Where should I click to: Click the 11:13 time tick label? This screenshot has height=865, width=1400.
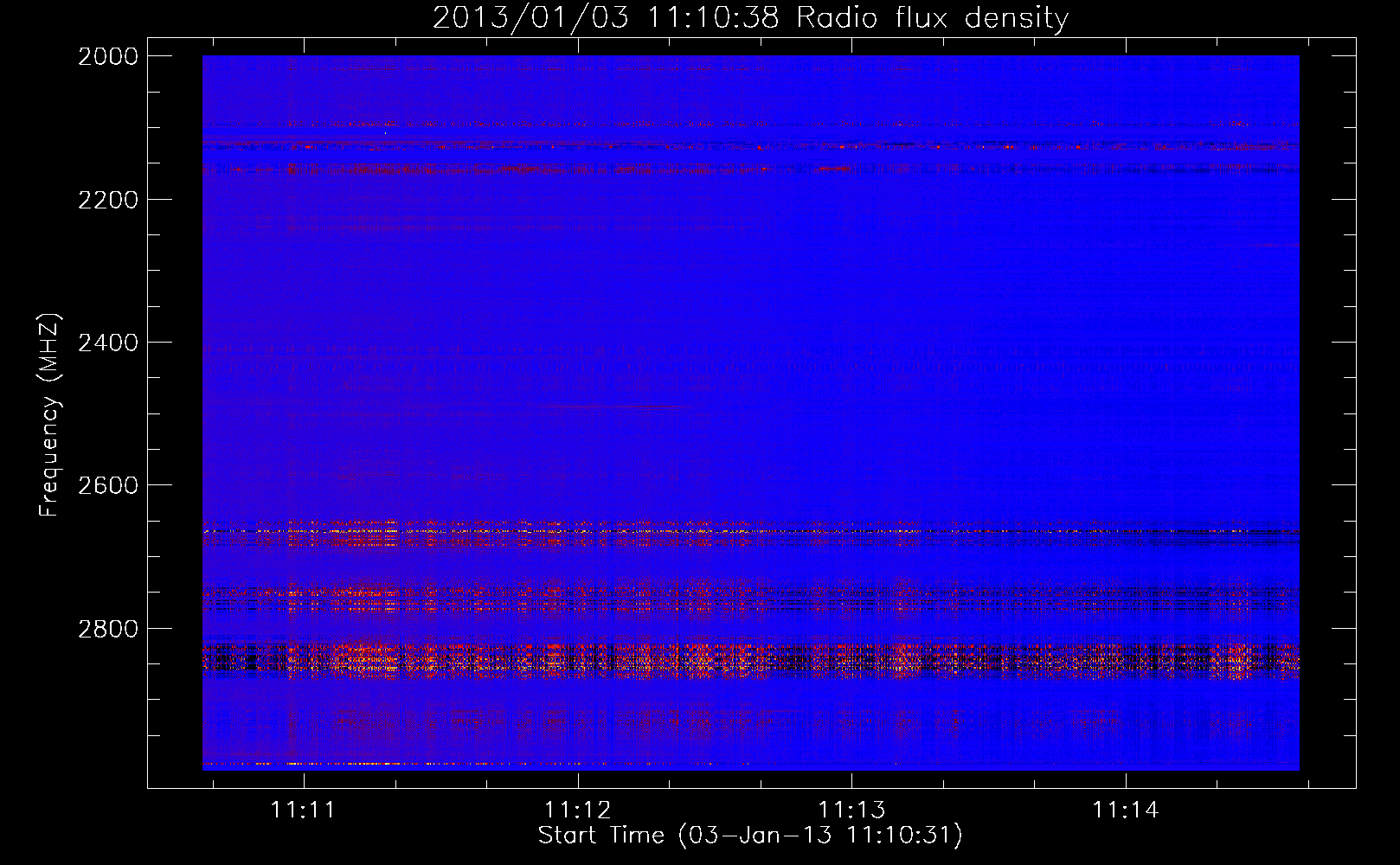(852, 810)
